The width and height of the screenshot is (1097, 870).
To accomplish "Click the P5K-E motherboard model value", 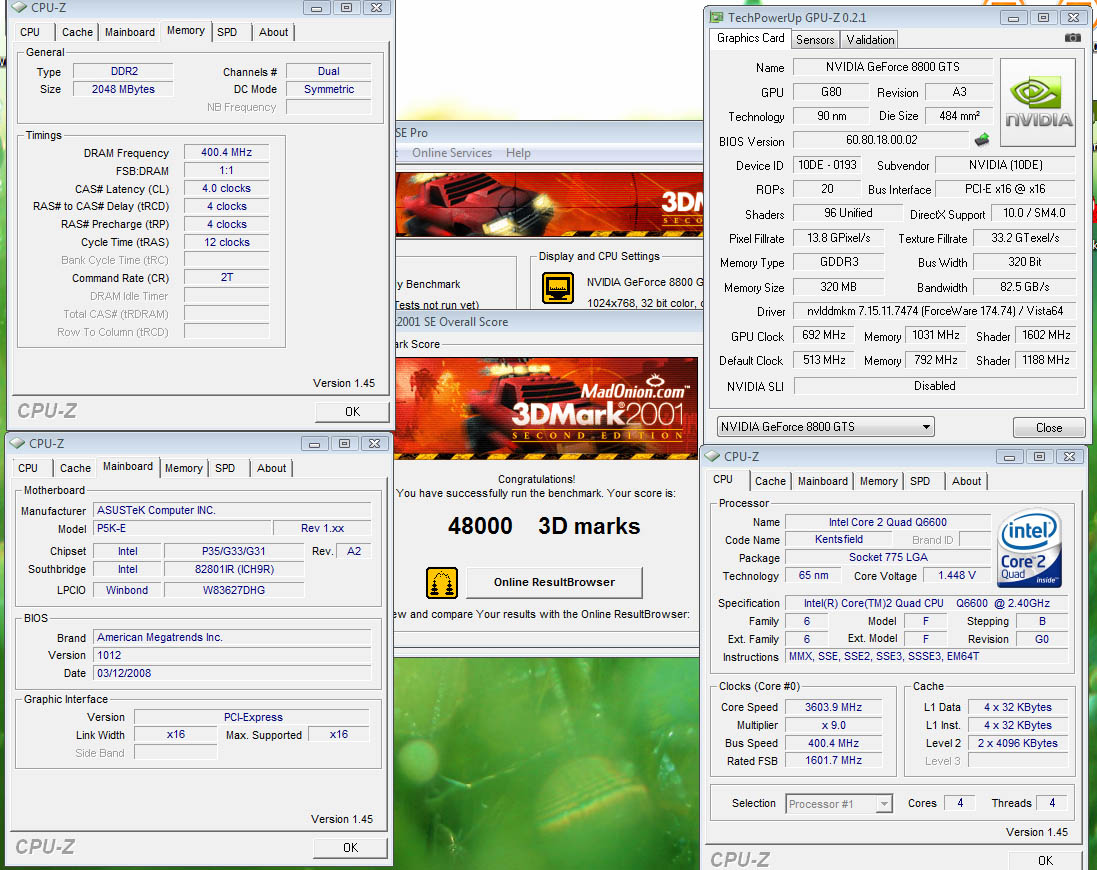I will [x=182, y=529].
